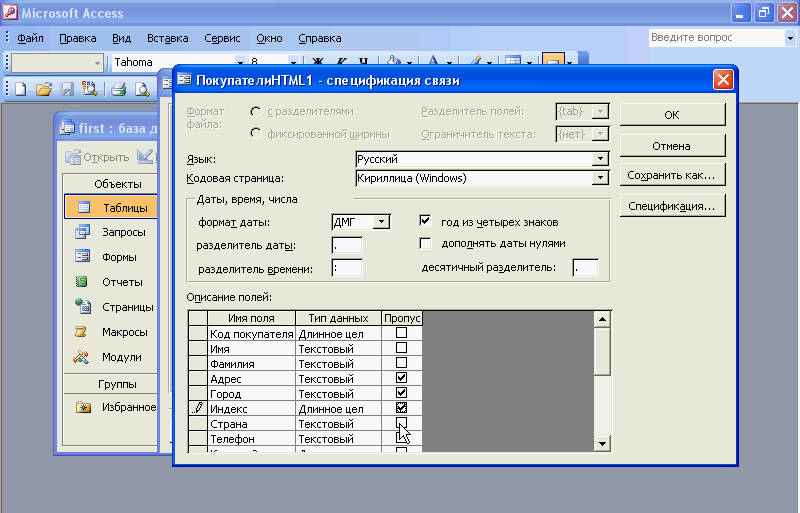Uncheck Пропуск for Адрес field

pos(402,378)
